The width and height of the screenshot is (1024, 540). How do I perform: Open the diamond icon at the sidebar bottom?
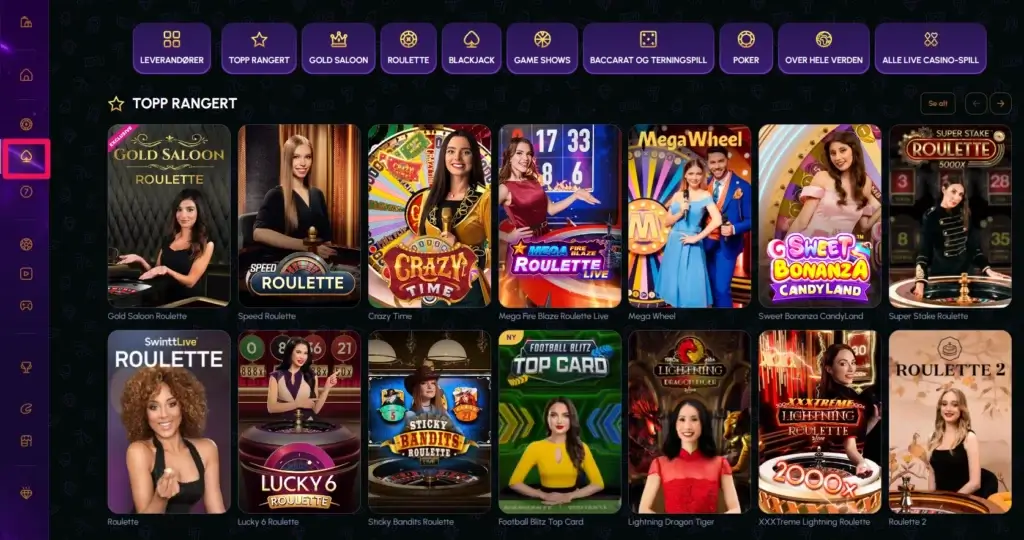point(26,494)
